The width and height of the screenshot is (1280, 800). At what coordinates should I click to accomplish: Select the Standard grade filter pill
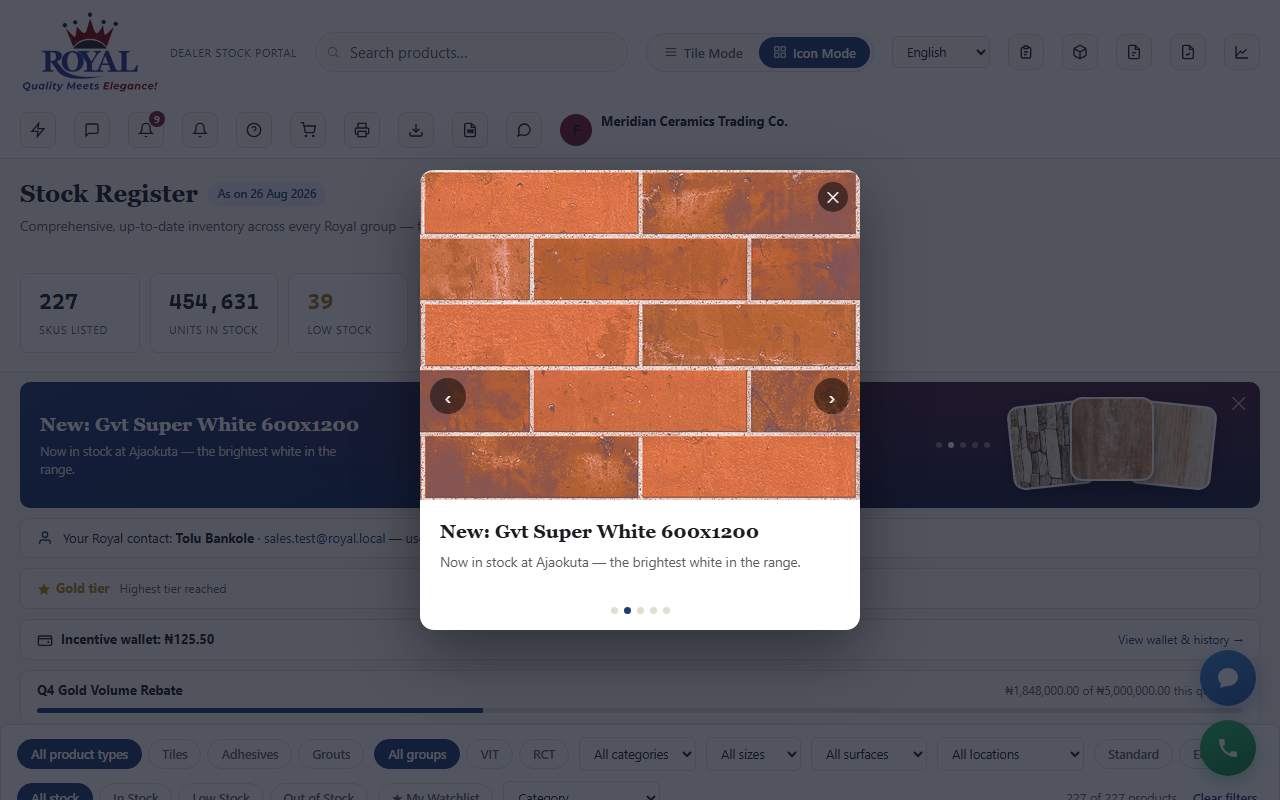pyautogui.click(x=1133, y=754)
